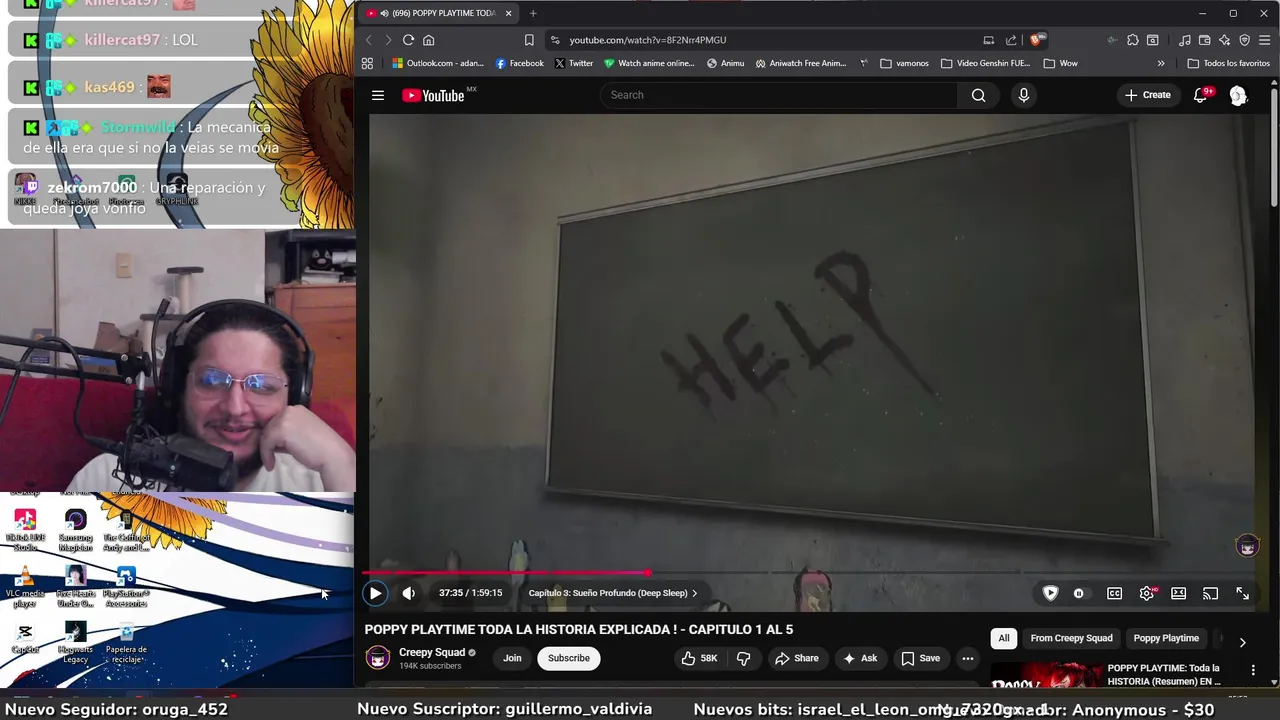Open the music note playlist icon in the toolbar

click(x=1185, y=40)
